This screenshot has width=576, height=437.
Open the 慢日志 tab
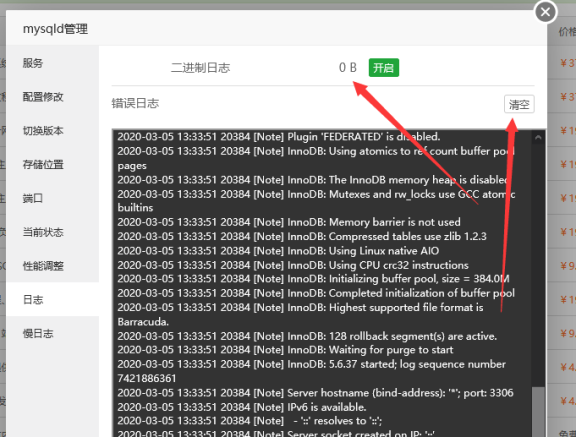[x=52, y=333]
